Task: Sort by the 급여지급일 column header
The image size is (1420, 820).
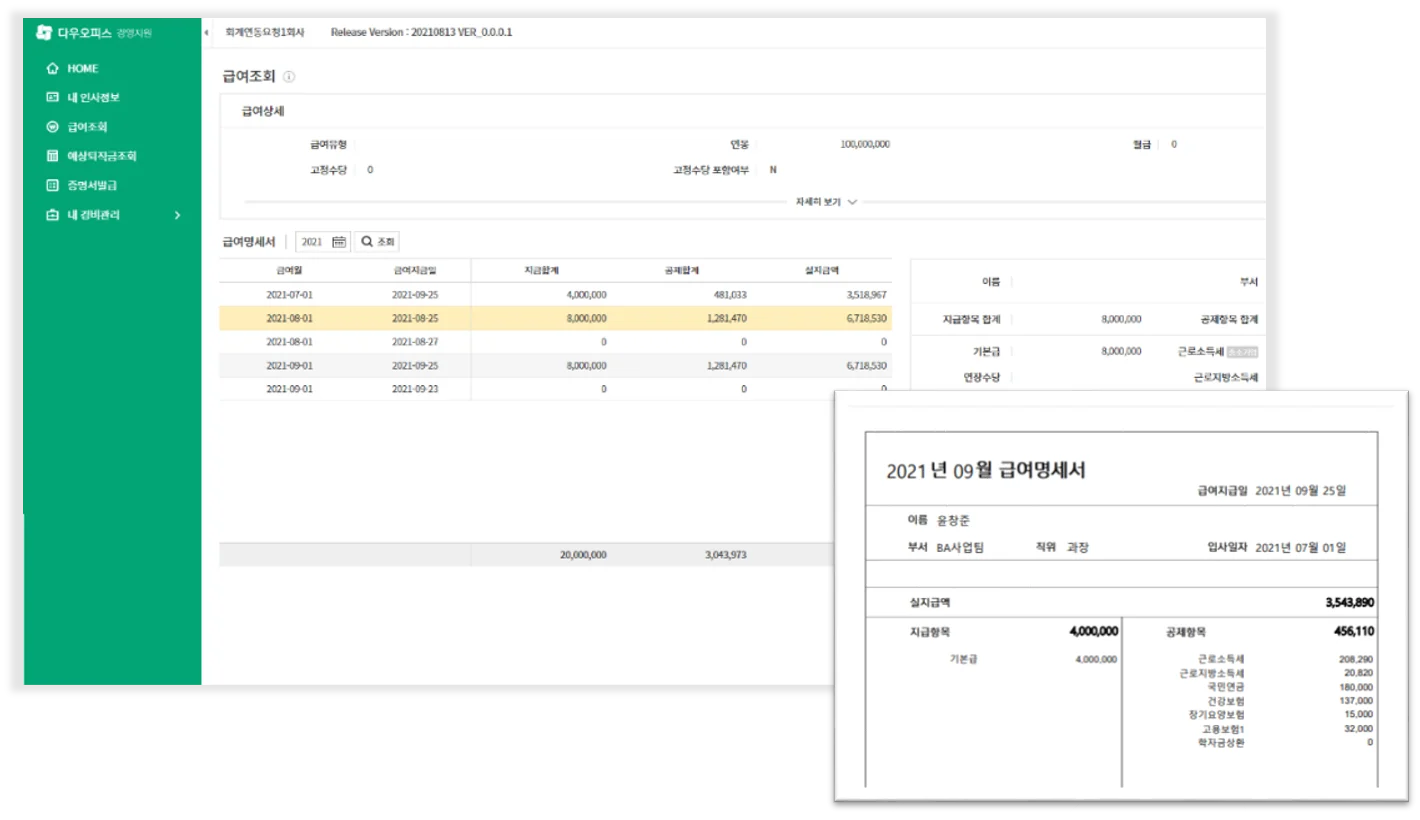Action: 415,270
